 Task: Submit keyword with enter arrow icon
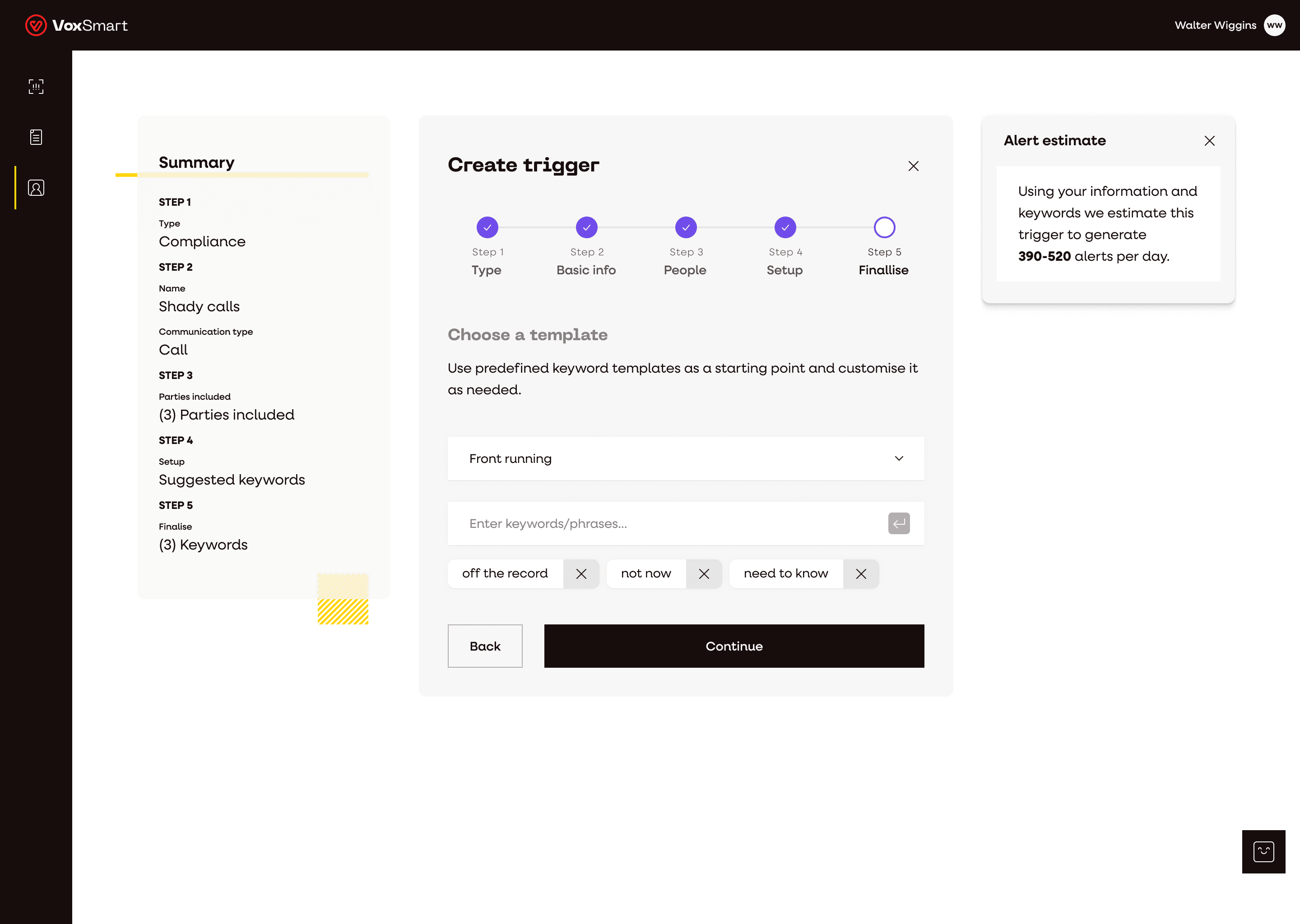(x=898, y=523)
